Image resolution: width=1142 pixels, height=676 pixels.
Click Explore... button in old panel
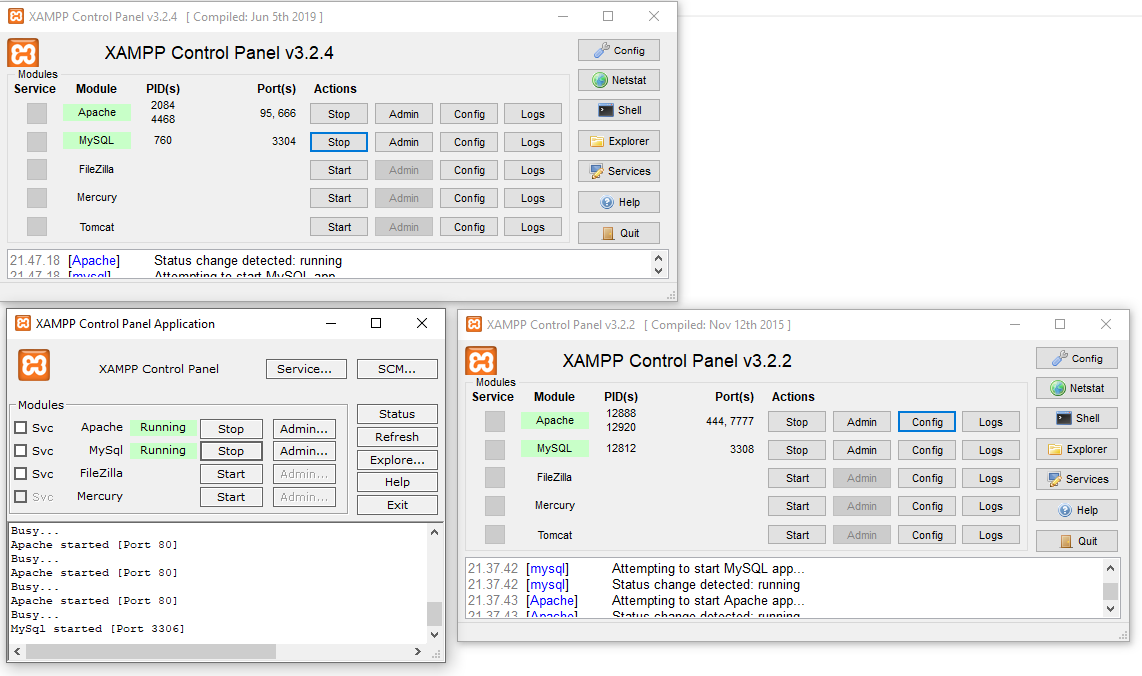397,460
